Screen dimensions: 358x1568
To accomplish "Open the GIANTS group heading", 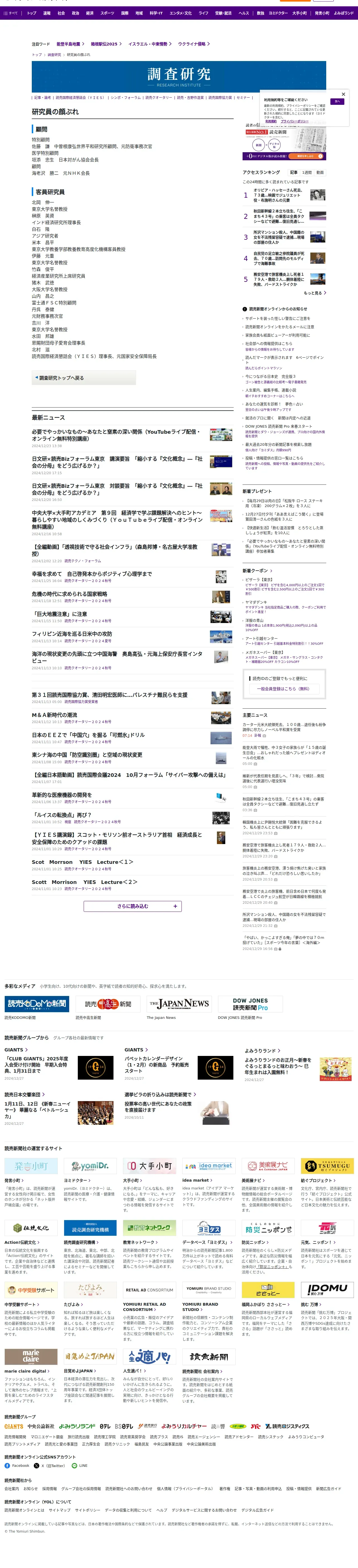I will 16,1050.
